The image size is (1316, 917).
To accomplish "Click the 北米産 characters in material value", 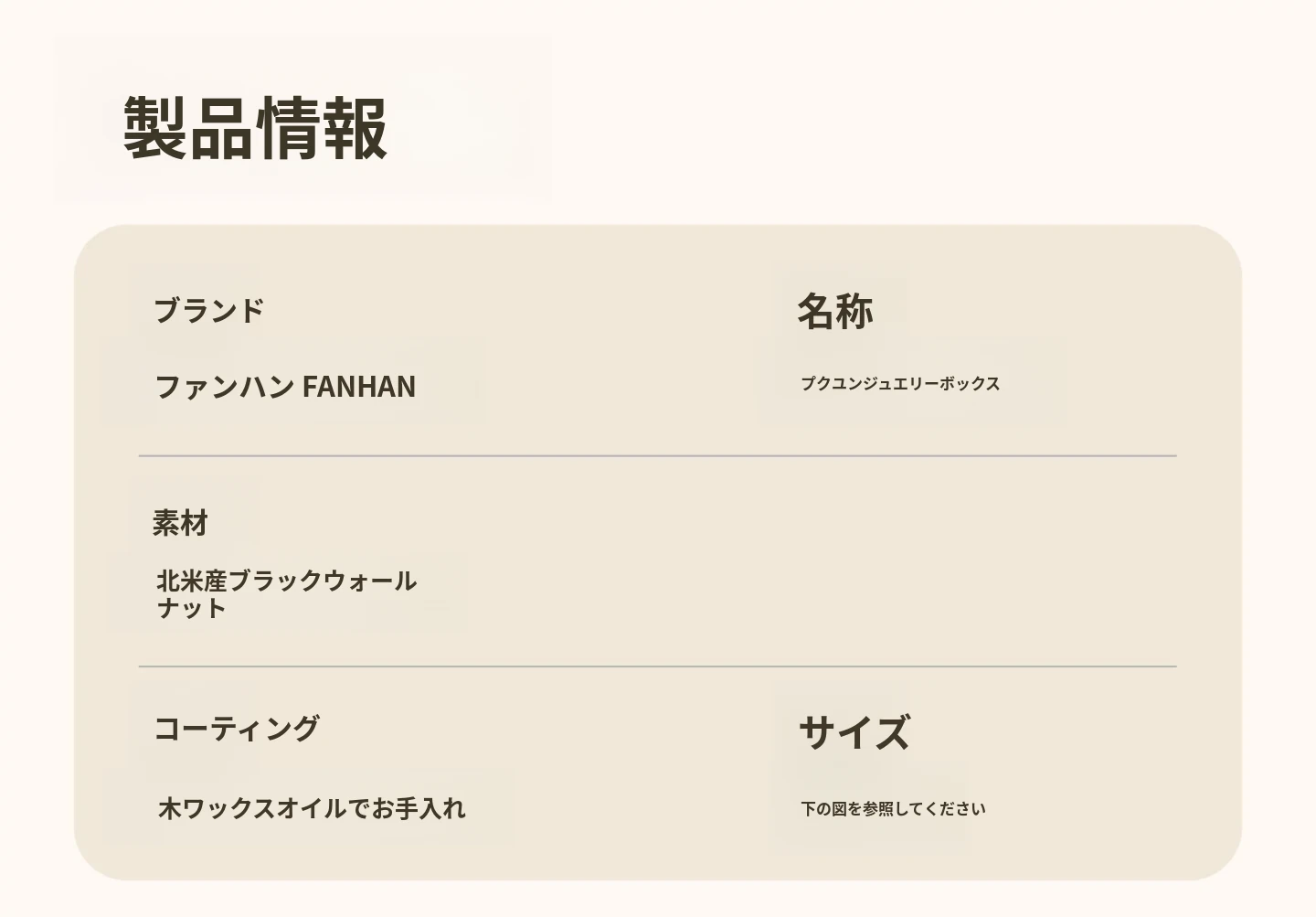I will click(x=191, y=581).
